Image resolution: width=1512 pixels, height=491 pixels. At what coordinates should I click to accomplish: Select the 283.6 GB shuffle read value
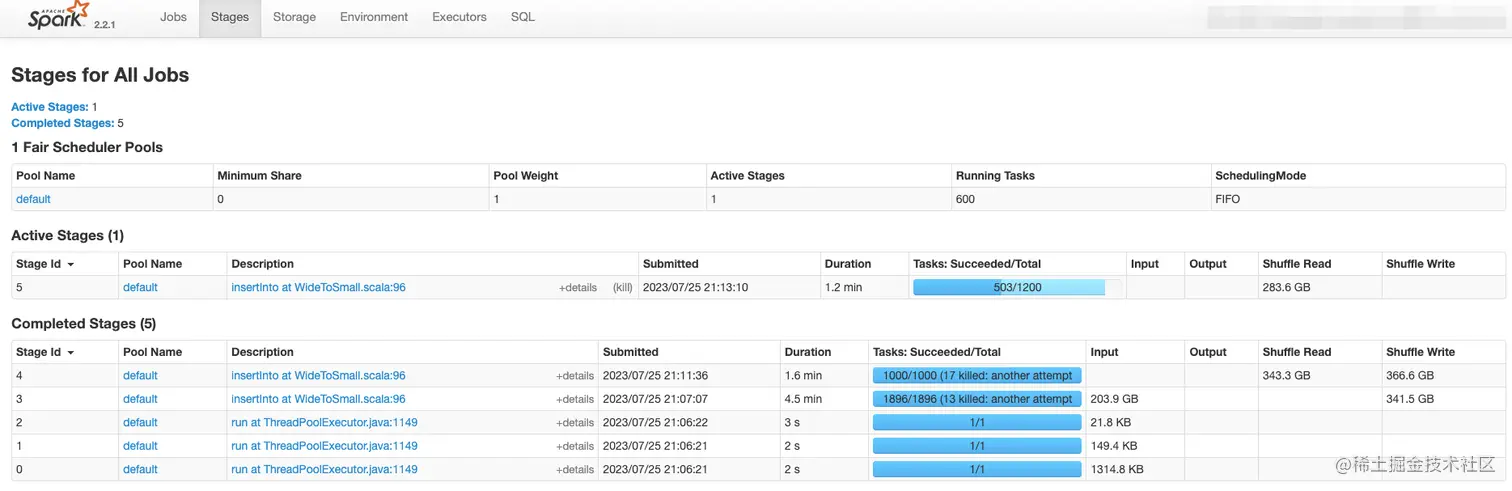[x=1287, y=288]
